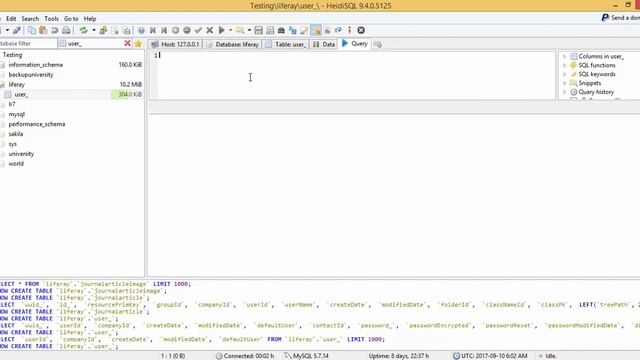
Task: Open the User manager toolbar icon
Action: [x=103, y=30]
